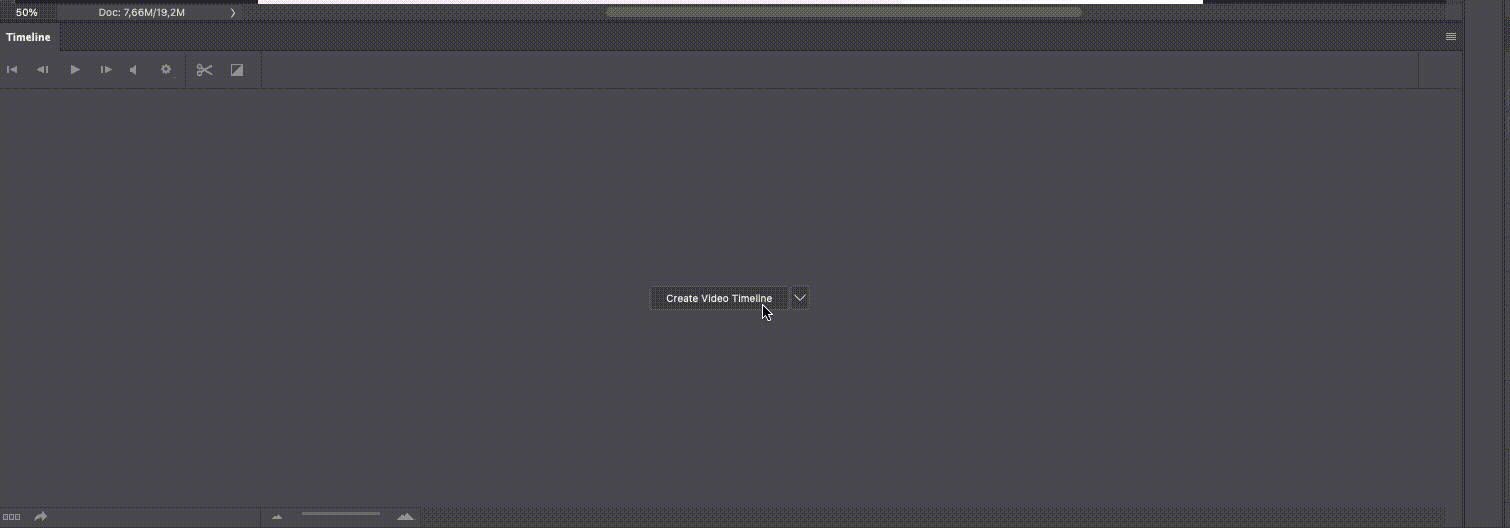Step to the previous frame

[x=43, y=70]
